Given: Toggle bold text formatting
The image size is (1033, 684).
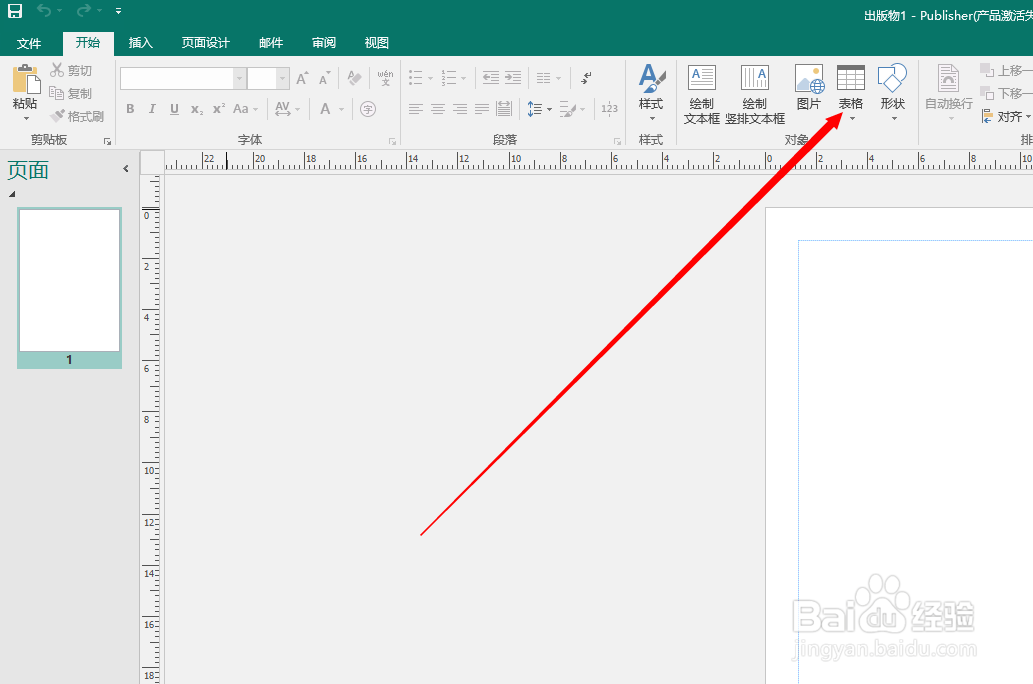Looking at the screenshot, I should 130,108.
